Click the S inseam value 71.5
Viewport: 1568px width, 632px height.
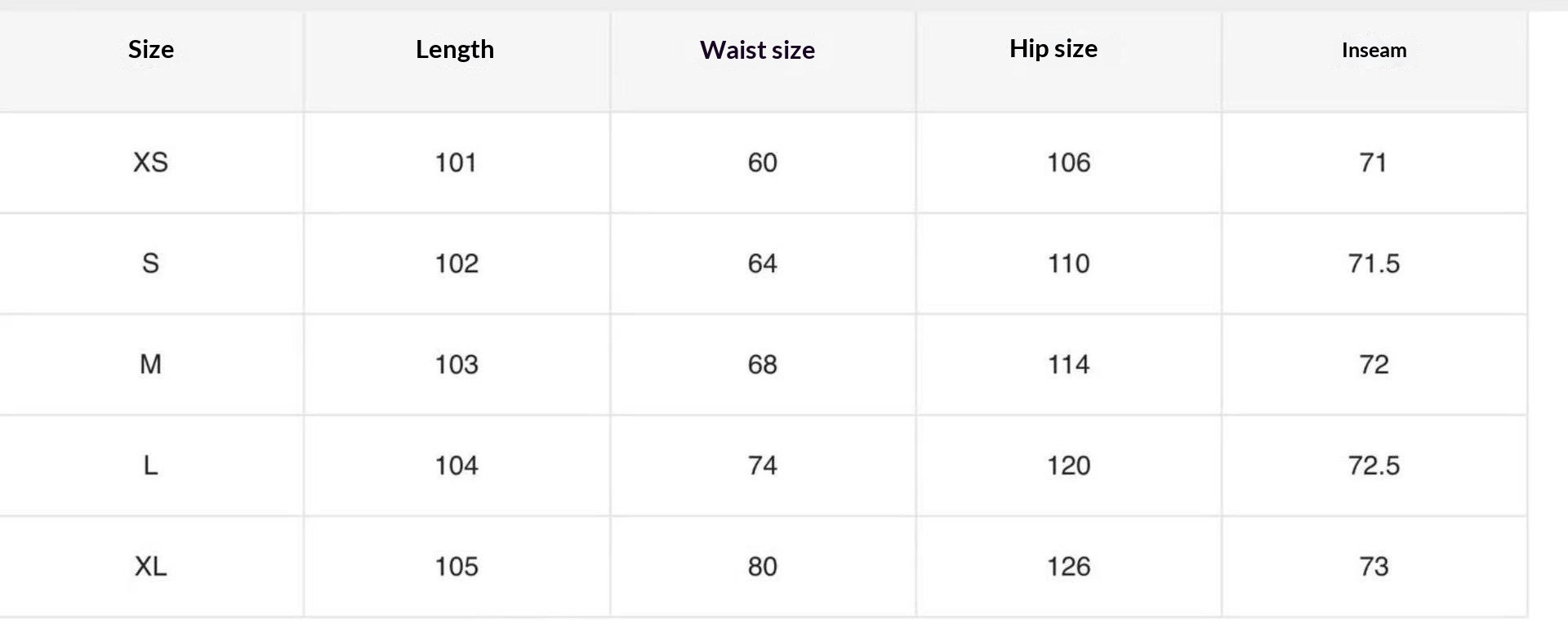click(1374, 264)
